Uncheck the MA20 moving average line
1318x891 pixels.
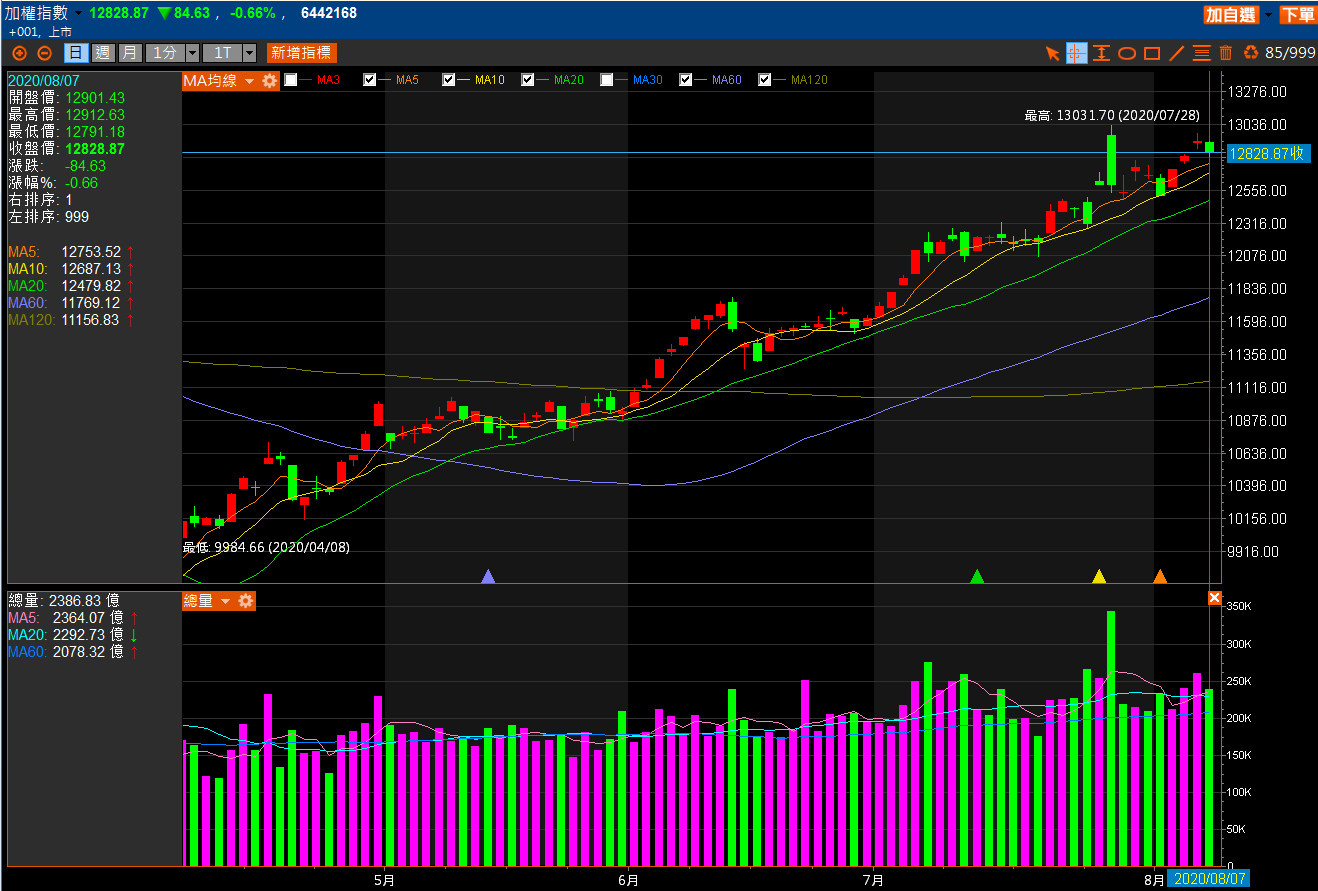(x=529, y=80)
